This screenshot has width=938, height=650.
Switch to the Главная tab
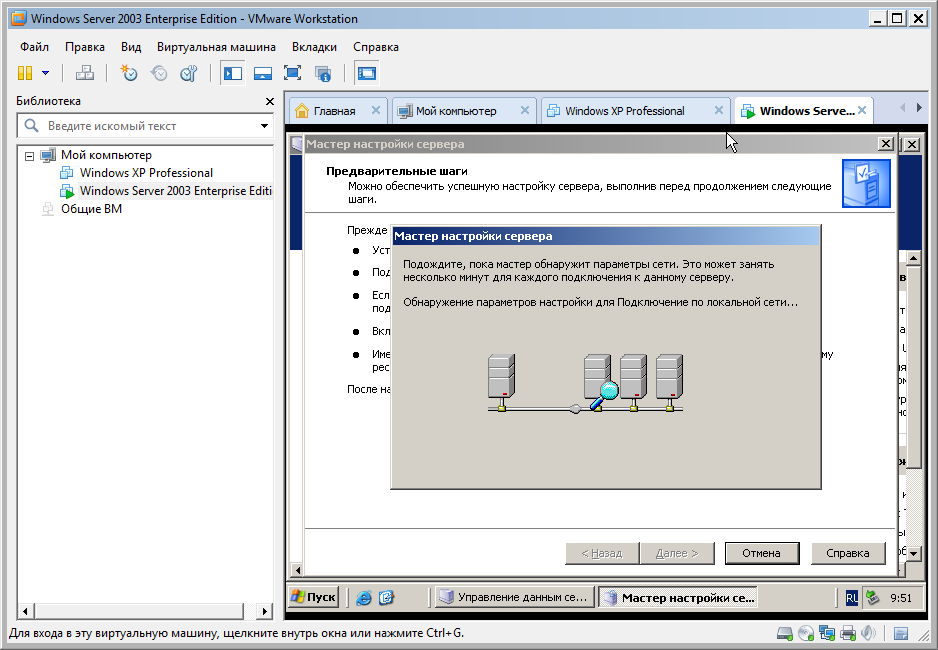click(x=334, y=111)
